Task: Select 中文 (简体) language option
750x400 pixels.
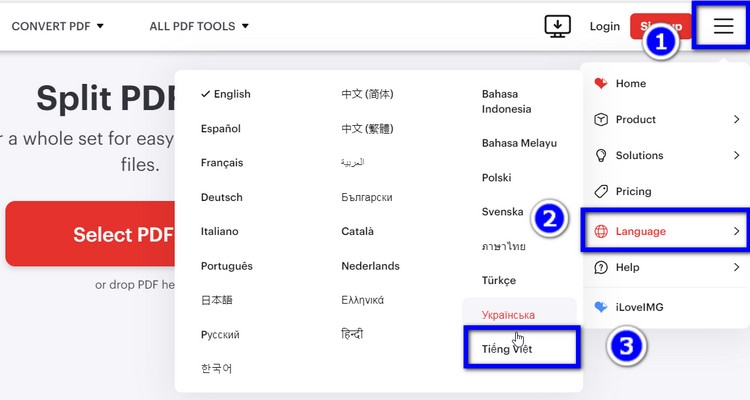Action: [x=367, y=94]
